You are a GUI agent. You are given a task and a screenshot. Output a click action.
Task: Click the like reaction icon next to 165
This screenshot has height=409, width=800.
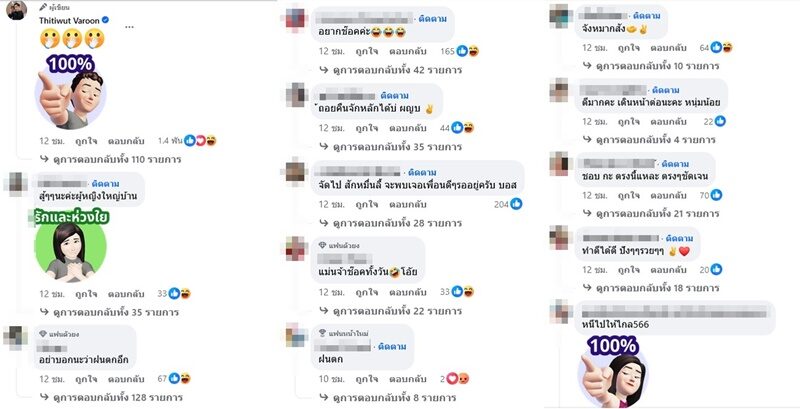[462, 51]
